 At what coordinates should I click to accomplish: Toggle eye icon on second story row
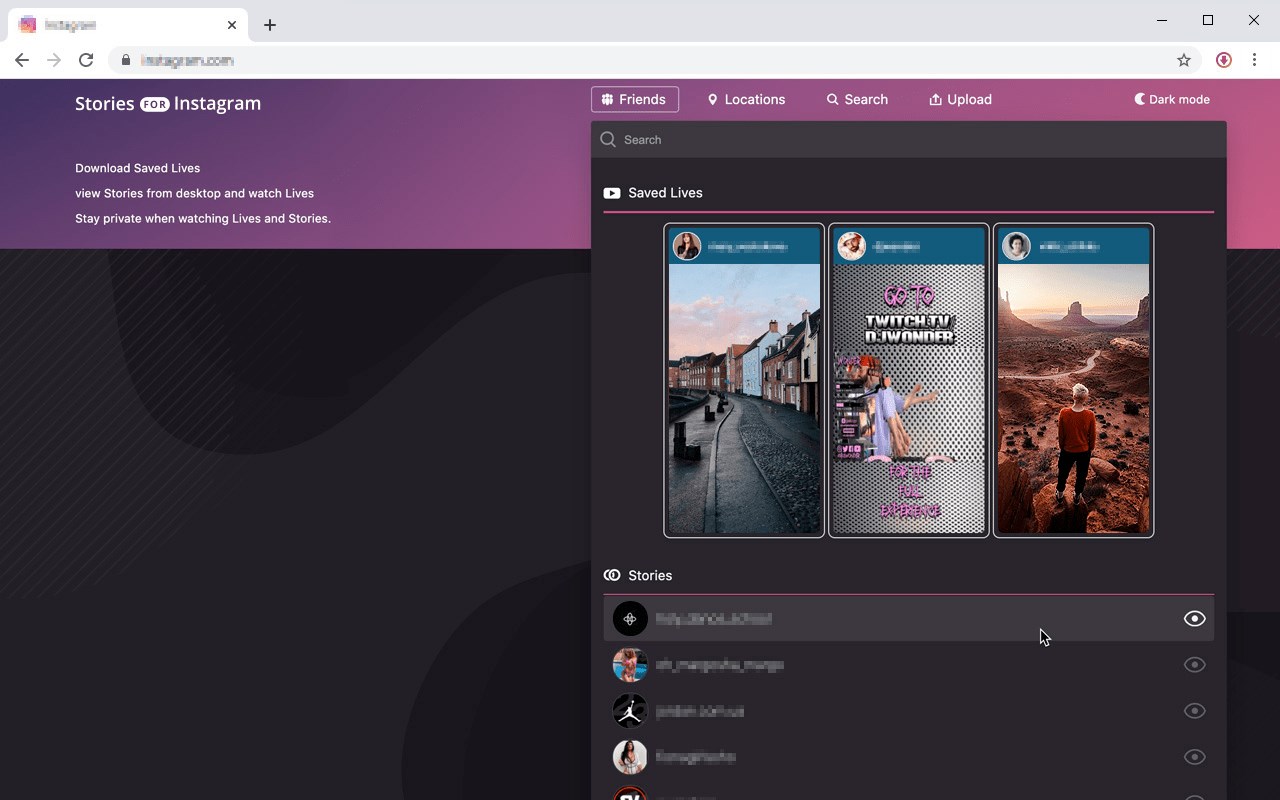[1194, 665]
